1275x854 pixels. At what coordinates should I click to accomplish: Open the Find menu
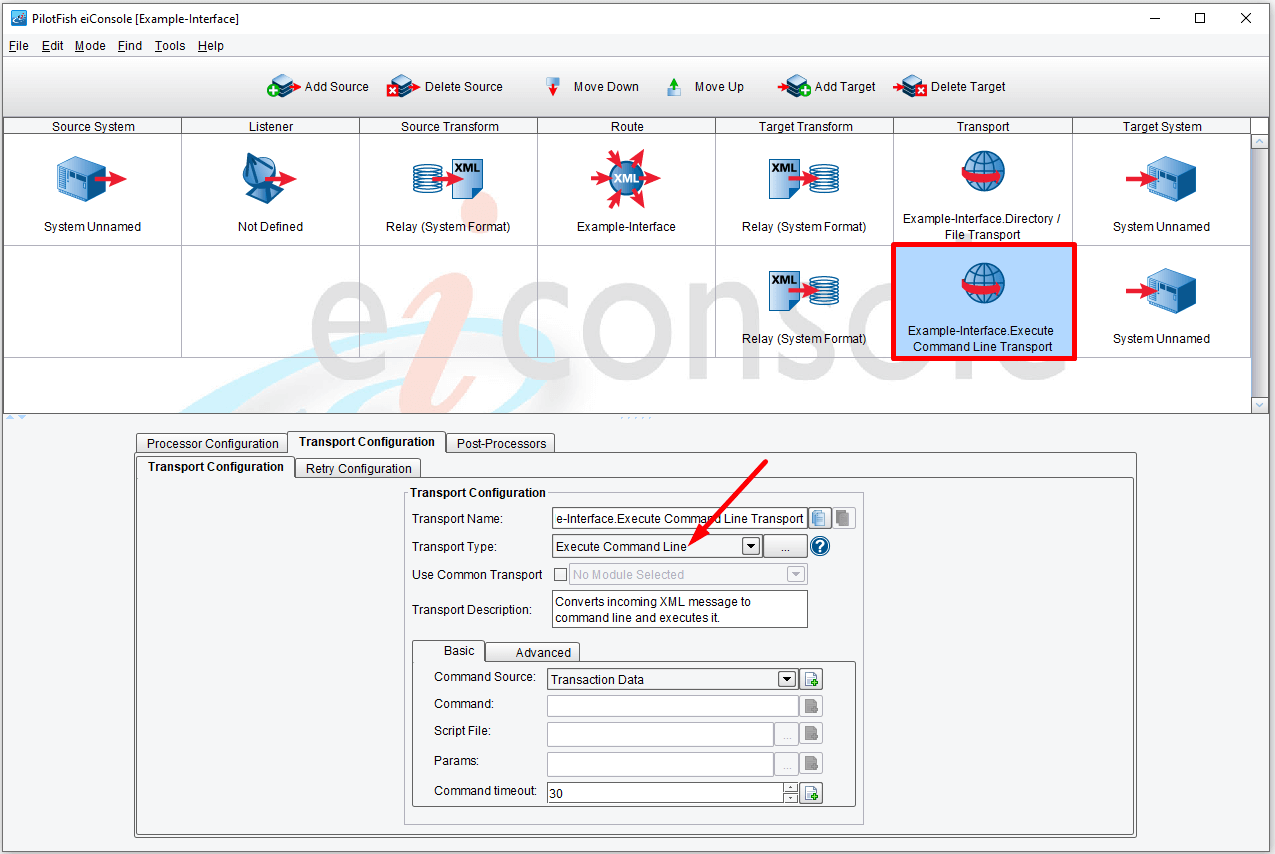130,46
